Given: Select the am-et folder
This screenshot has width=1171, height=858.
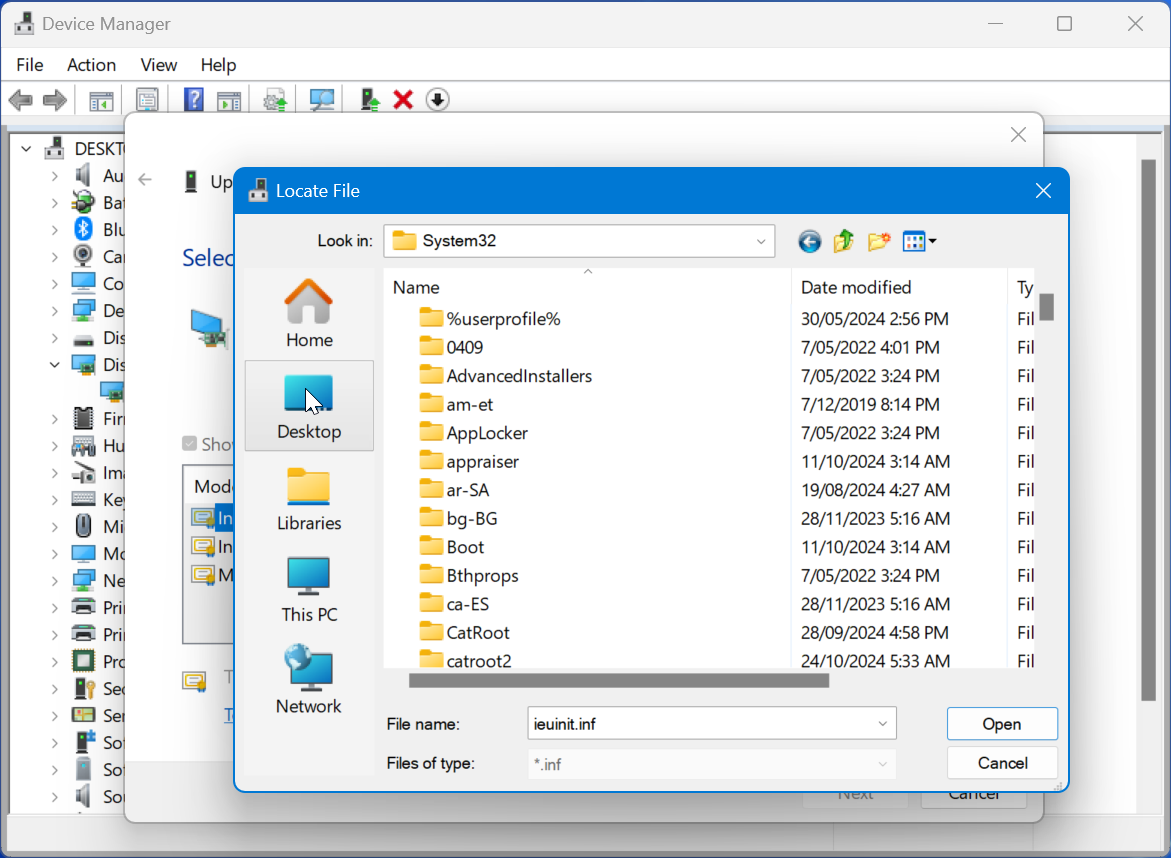Looking at the screenshot, I should pyautogui.click(x=456, y=404).
